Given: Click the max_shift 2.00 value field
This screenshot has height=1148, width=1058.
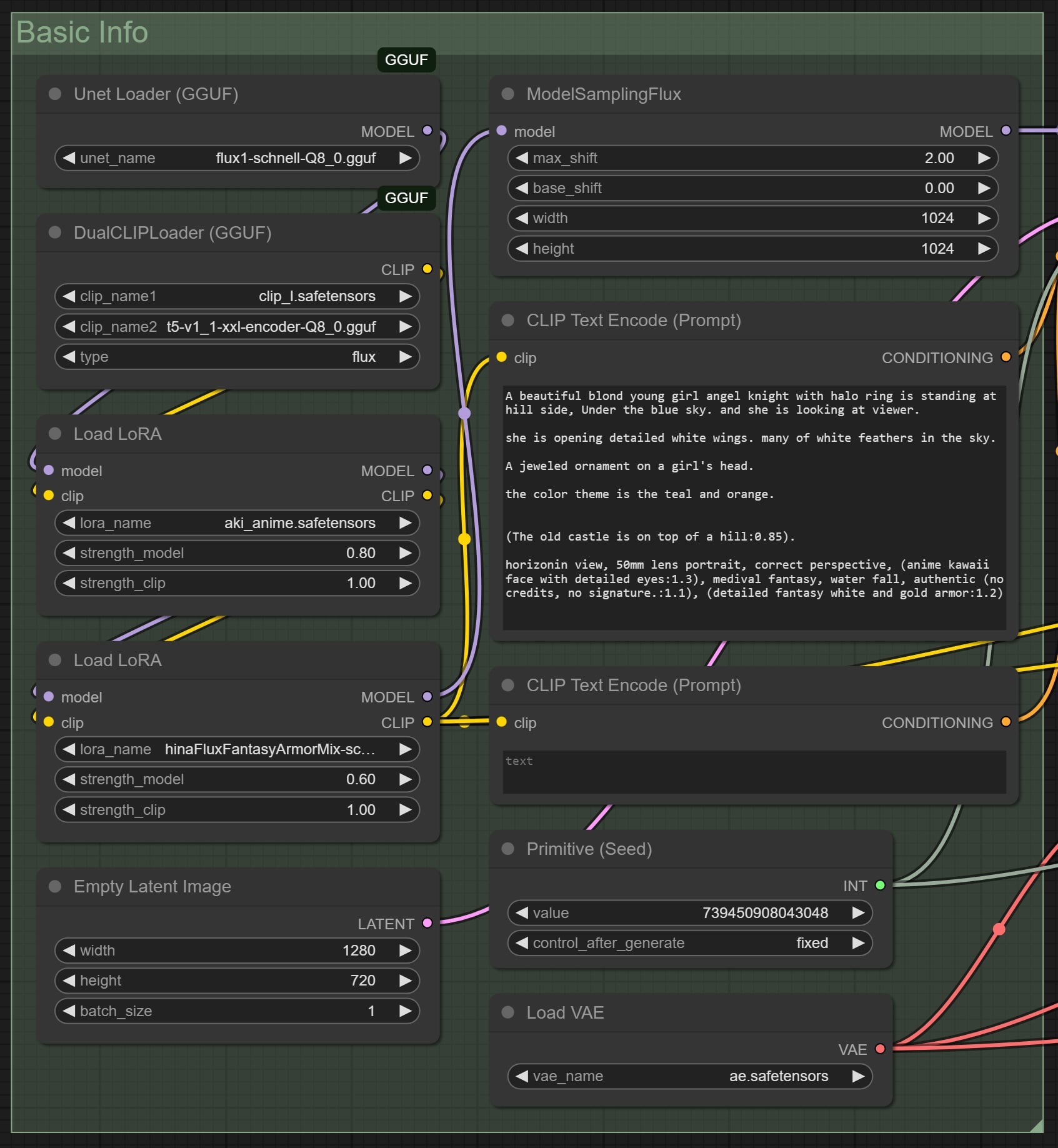Looking at the screenshot, I should (x=753, y=158).
